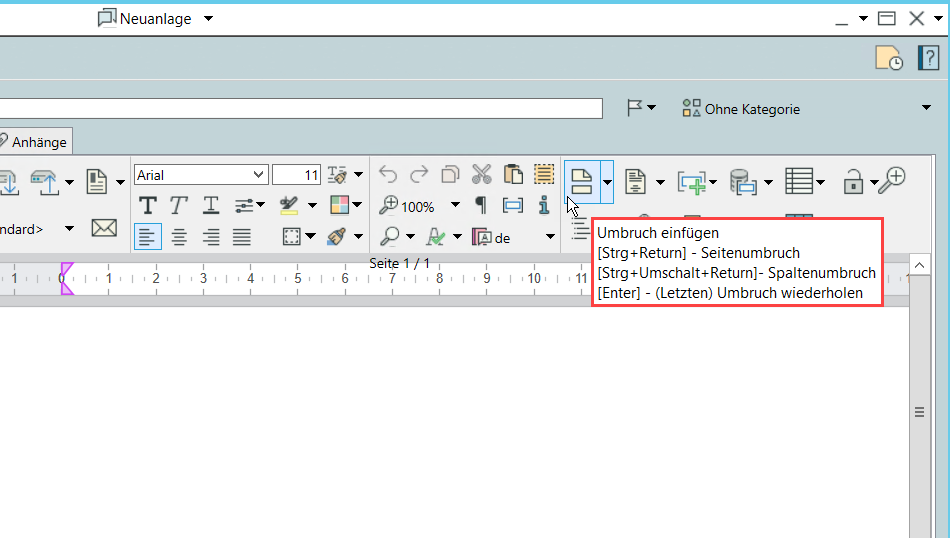This screenshot has height=538, width=950.
Task: Click the clipboard paste icon
Action: (x=513, y=175)
